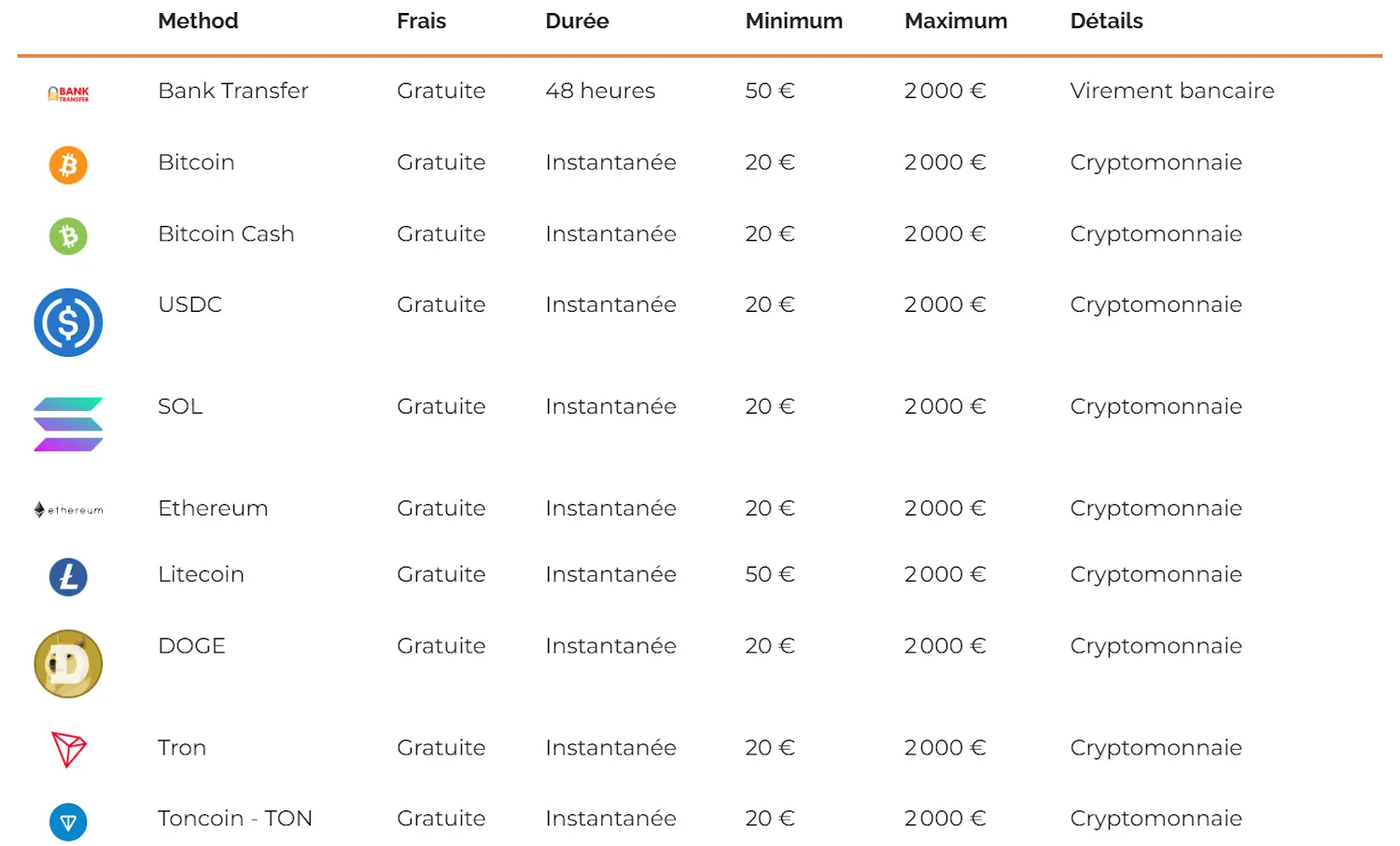Click the DOGE coin icon

click(68, 664)
